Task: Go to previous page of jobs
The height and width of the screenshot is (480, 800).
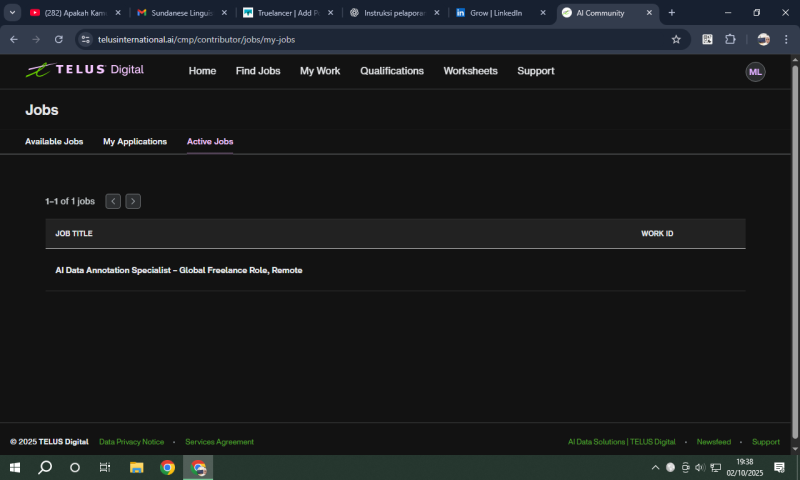Action: pos(113,201)
